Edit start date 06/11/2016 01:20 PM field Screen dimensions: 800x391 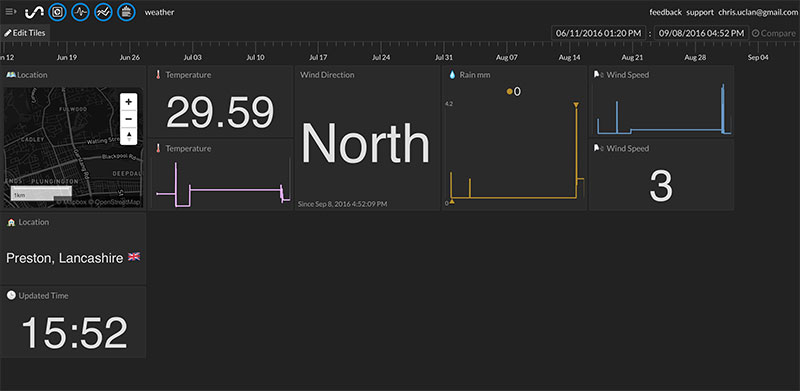tap(598, 33)
